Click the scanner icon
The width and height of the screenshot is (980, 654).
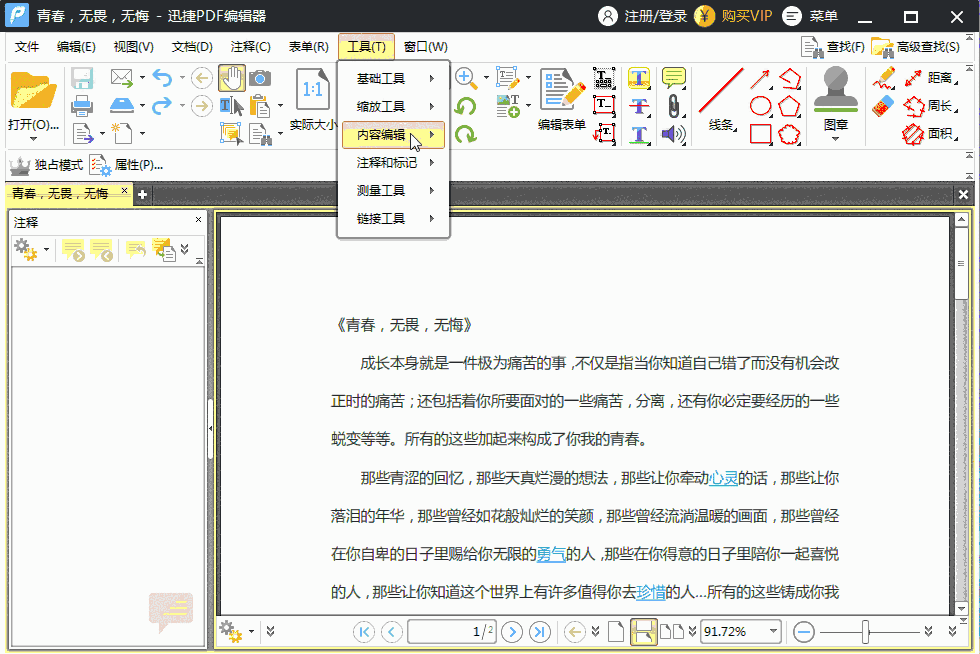122,105
